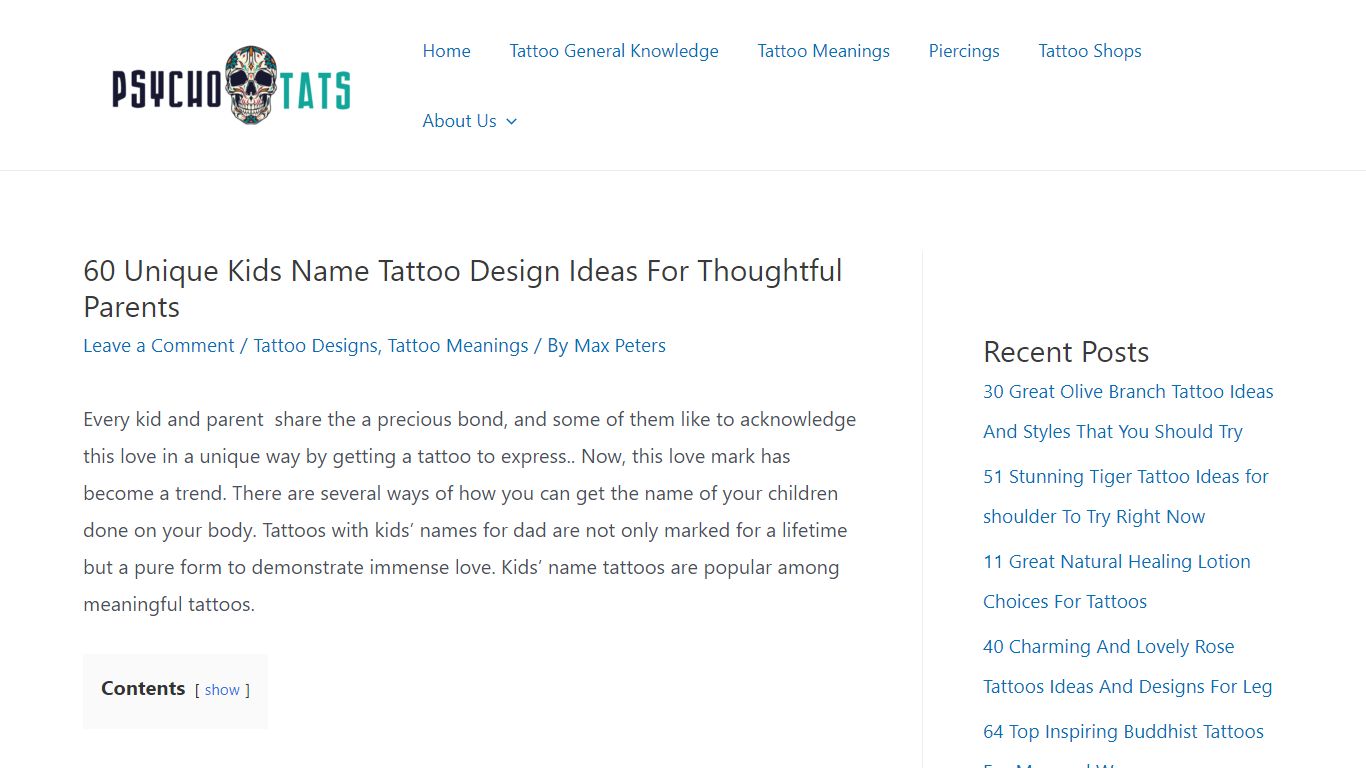1366x768 pixels.
Task: Show the Contents table
Action: click(222, 690)
